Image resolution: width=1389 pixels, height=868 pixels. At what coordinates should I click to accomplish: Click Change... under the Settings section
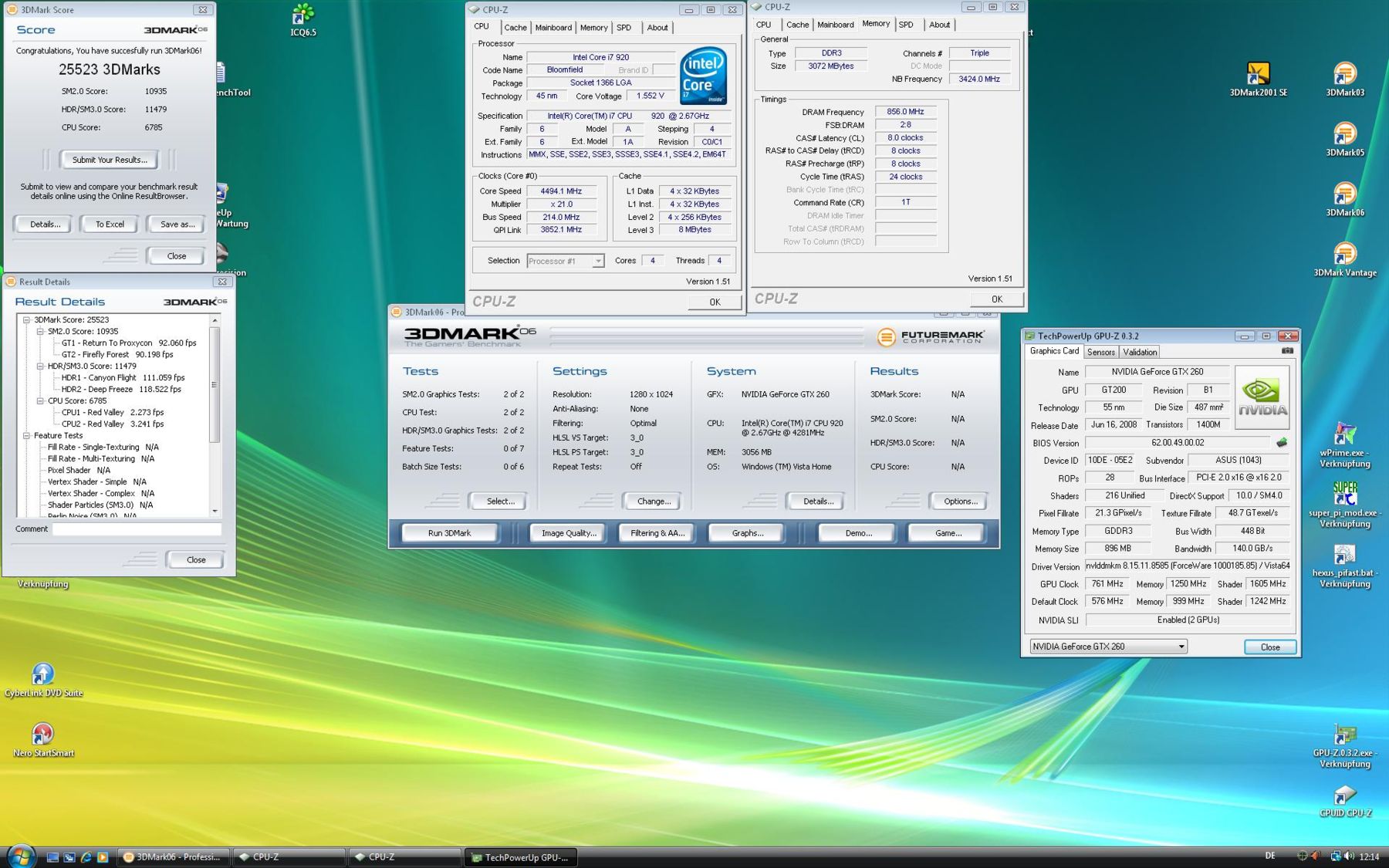tap(654, 501)
